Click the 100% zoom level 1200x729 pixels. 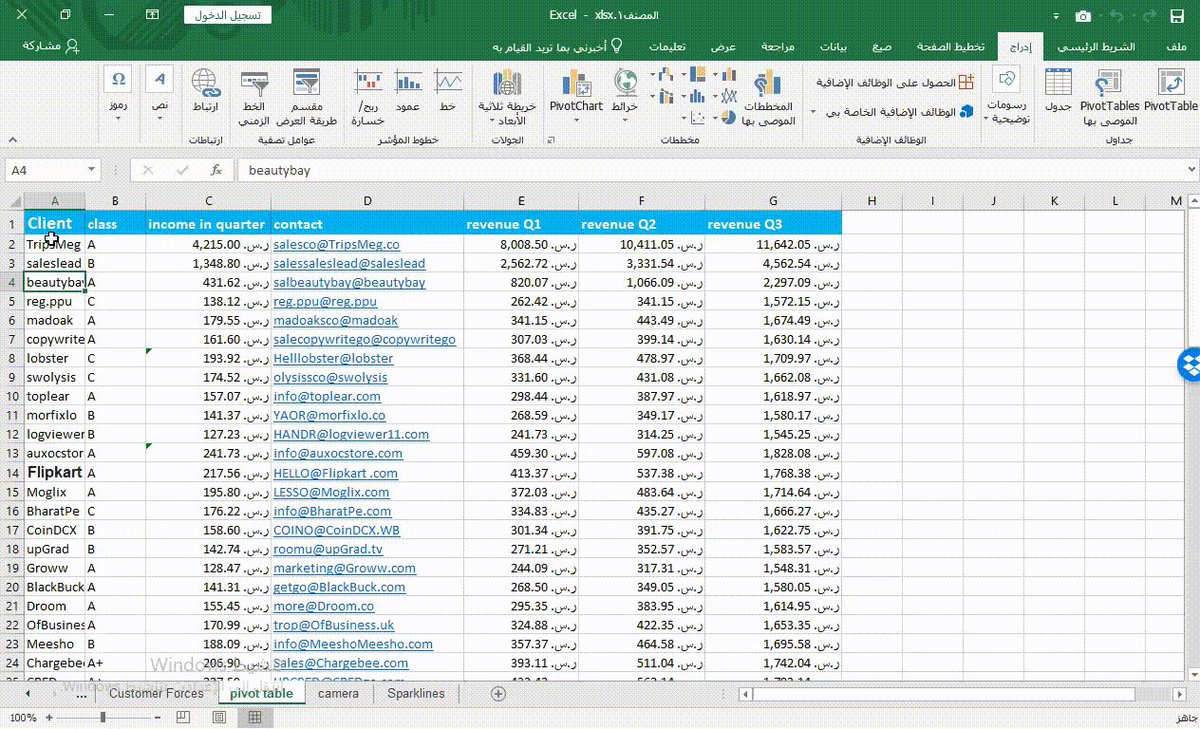click(x=23, y=718)
